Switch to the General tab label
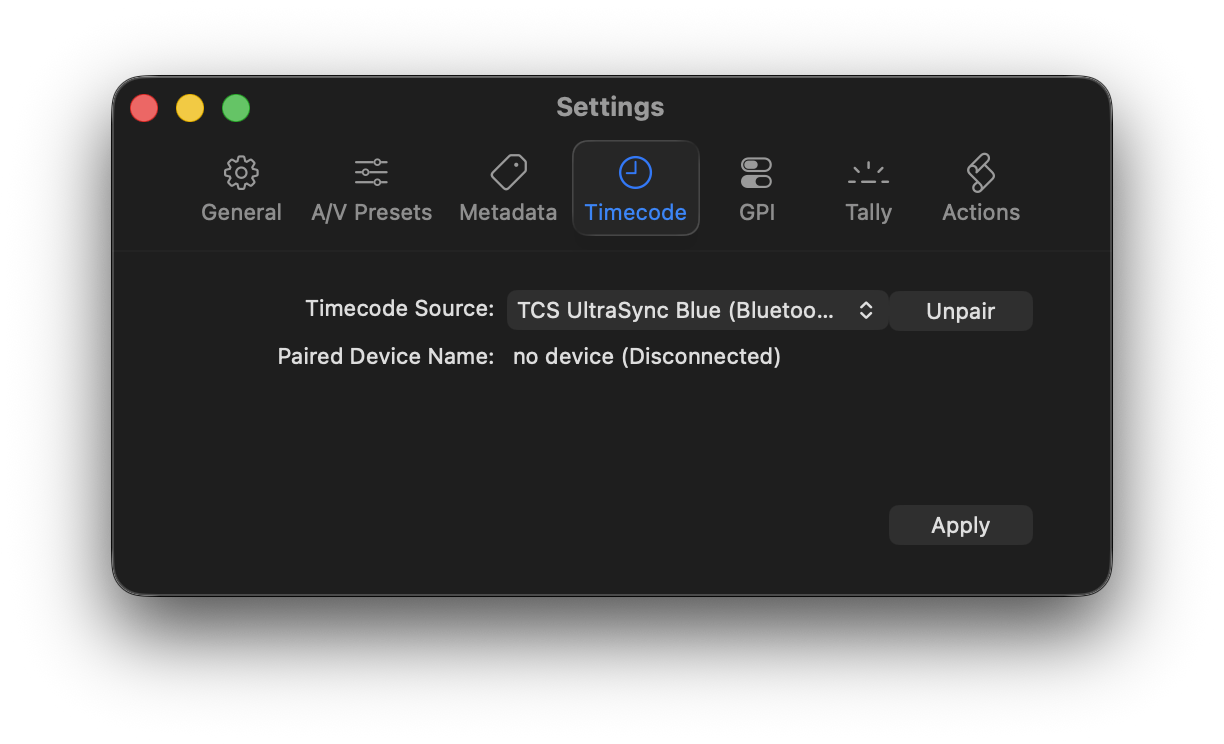Viewport: 1224px width, 744px height. pyautogui.click(x=241, y=212)
